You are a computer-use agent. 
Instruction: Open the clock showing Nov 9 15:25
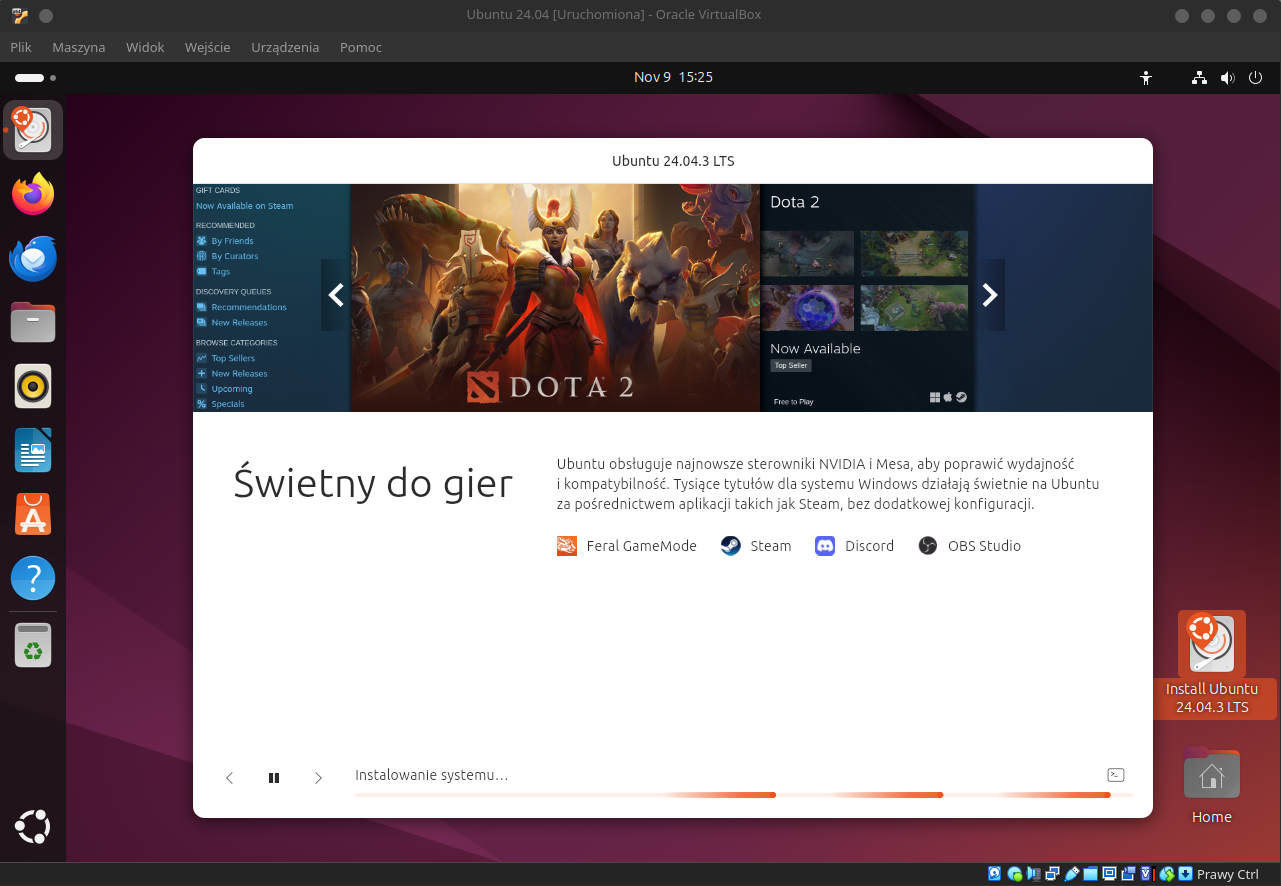tap(673, 77)
